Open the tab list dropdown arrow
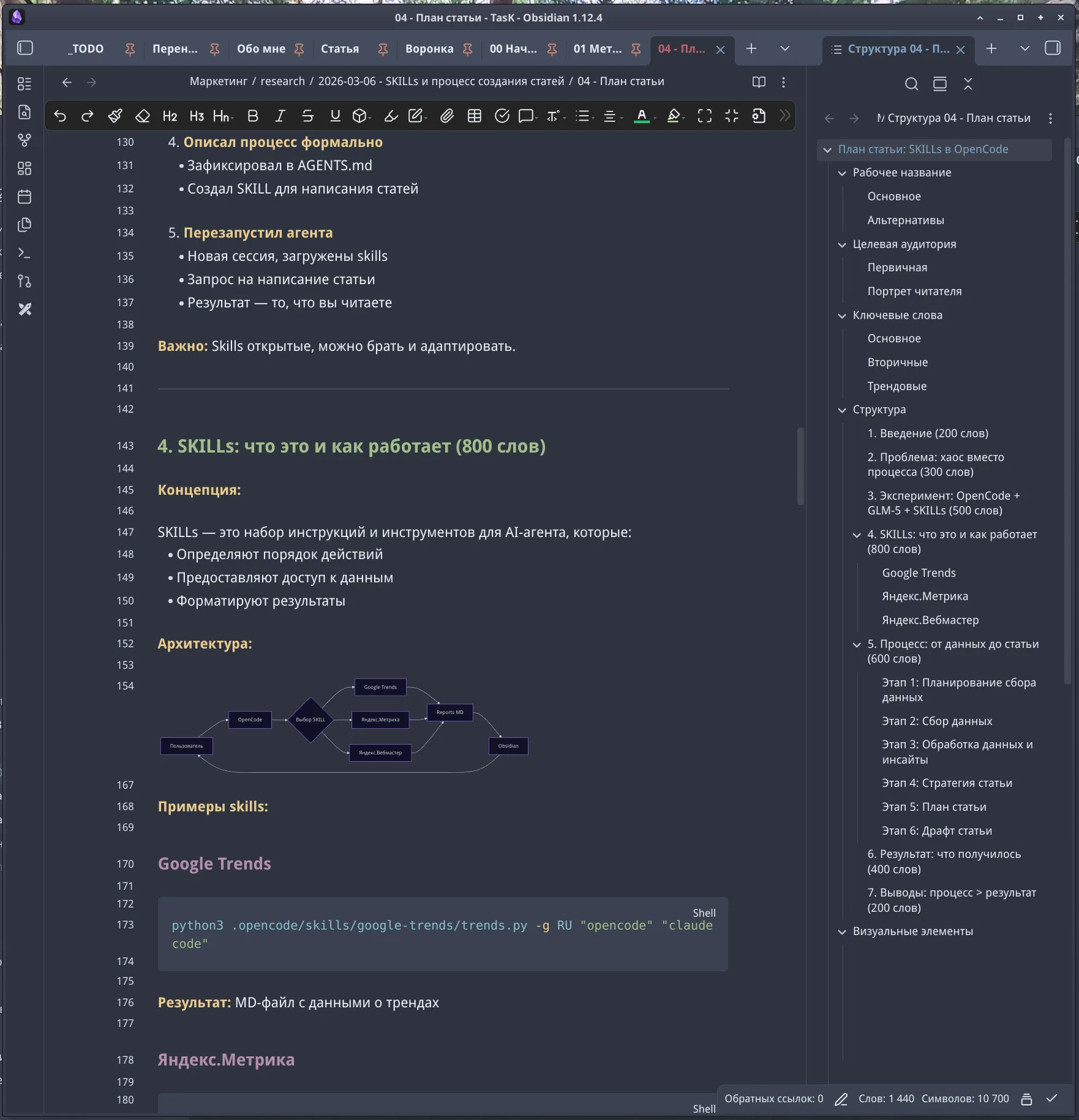1079x1120 pixels. (x=784, y=48)
